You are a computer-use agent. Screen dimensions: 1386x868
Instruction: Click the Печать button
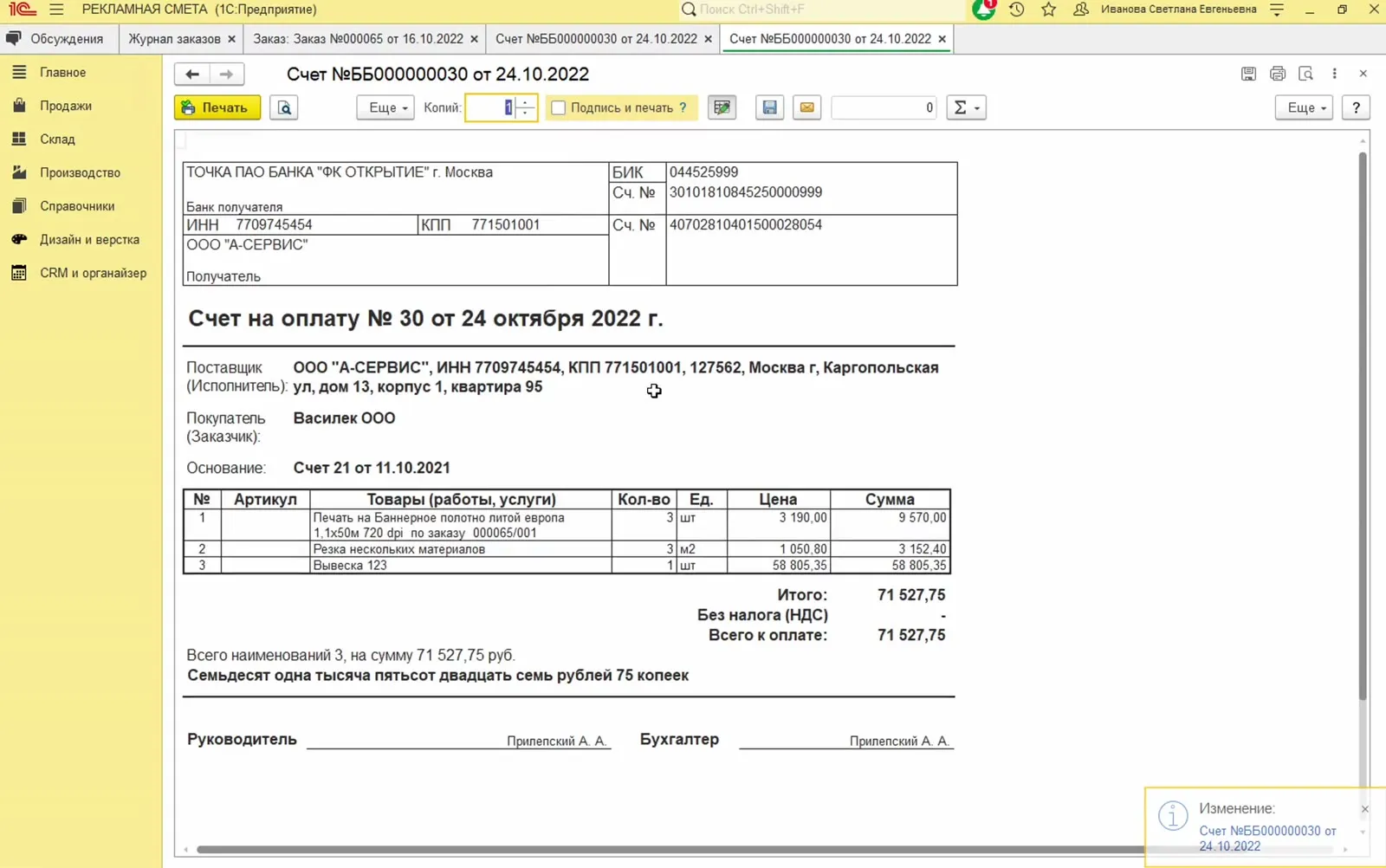[x=217, y=107]
